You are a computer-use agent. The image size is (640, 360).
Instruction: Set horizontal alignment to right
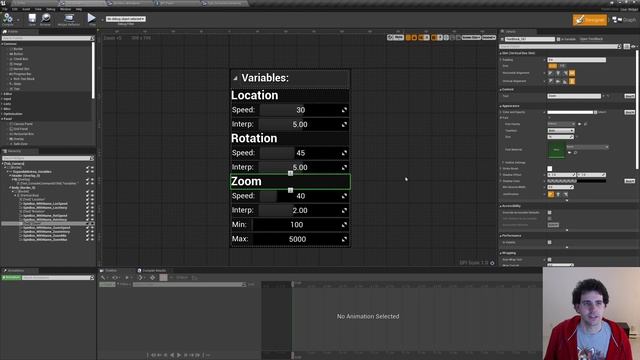(x=565, y=73)
